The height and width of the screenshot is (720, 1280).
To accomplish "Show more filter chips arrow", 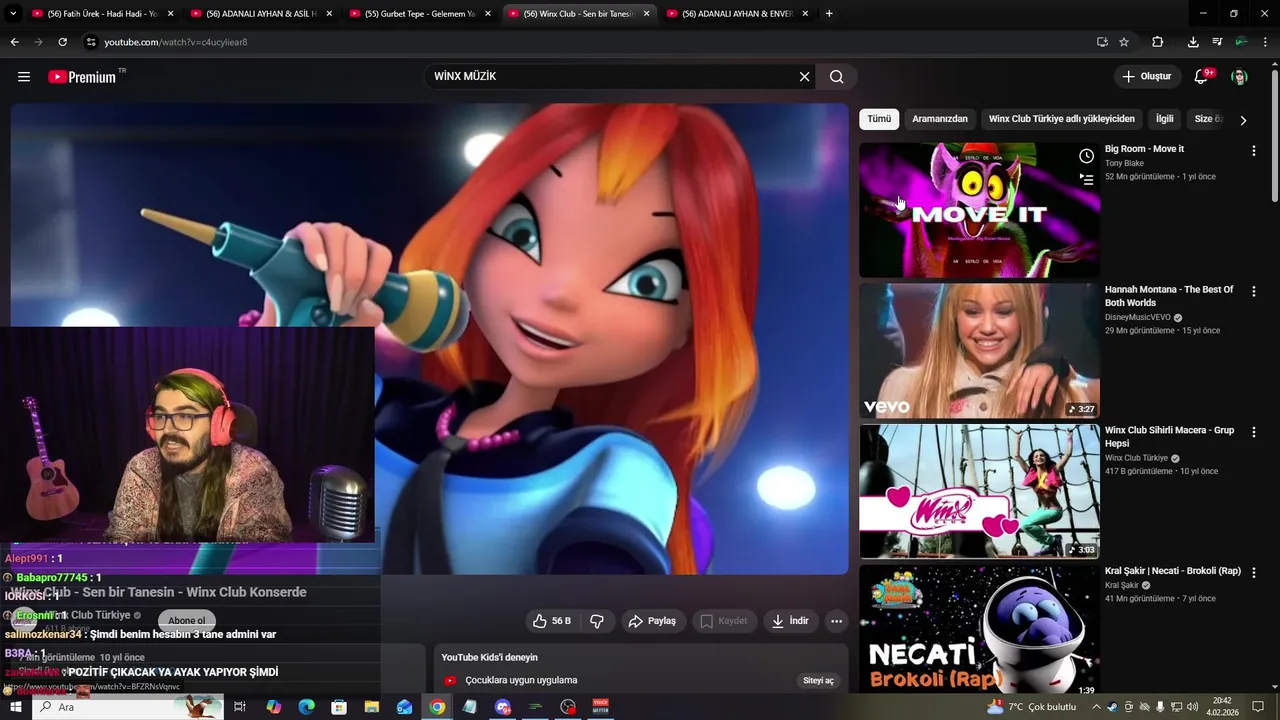I will (1243, 120).
